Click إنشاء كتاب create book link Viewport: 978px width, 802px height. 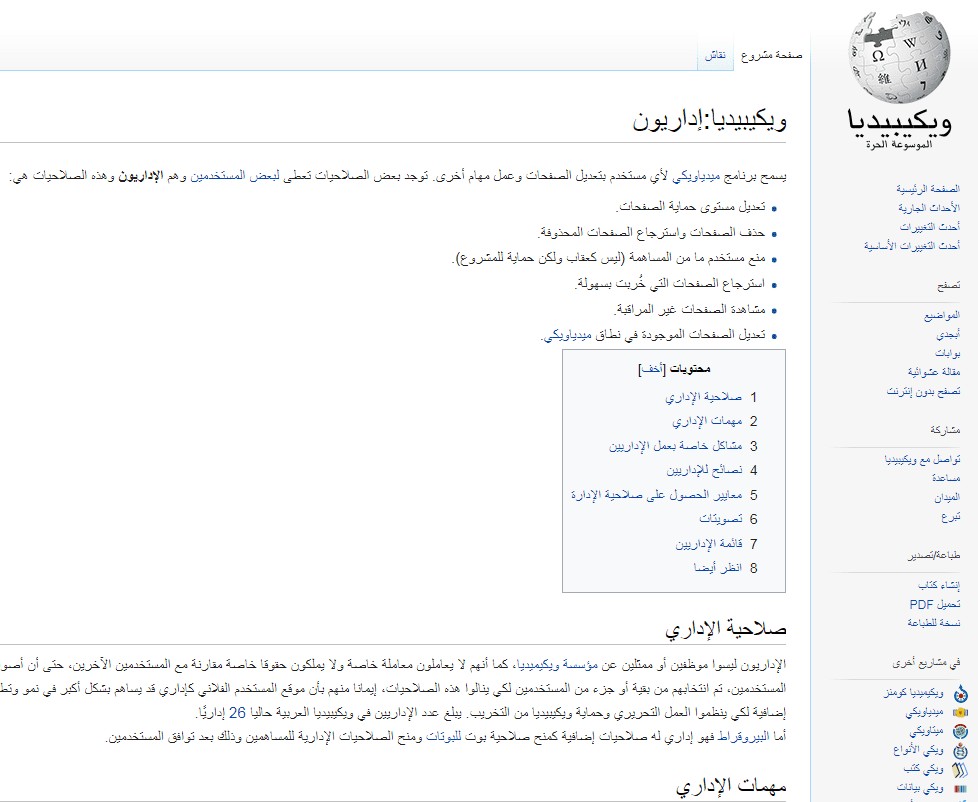(939, 585)
